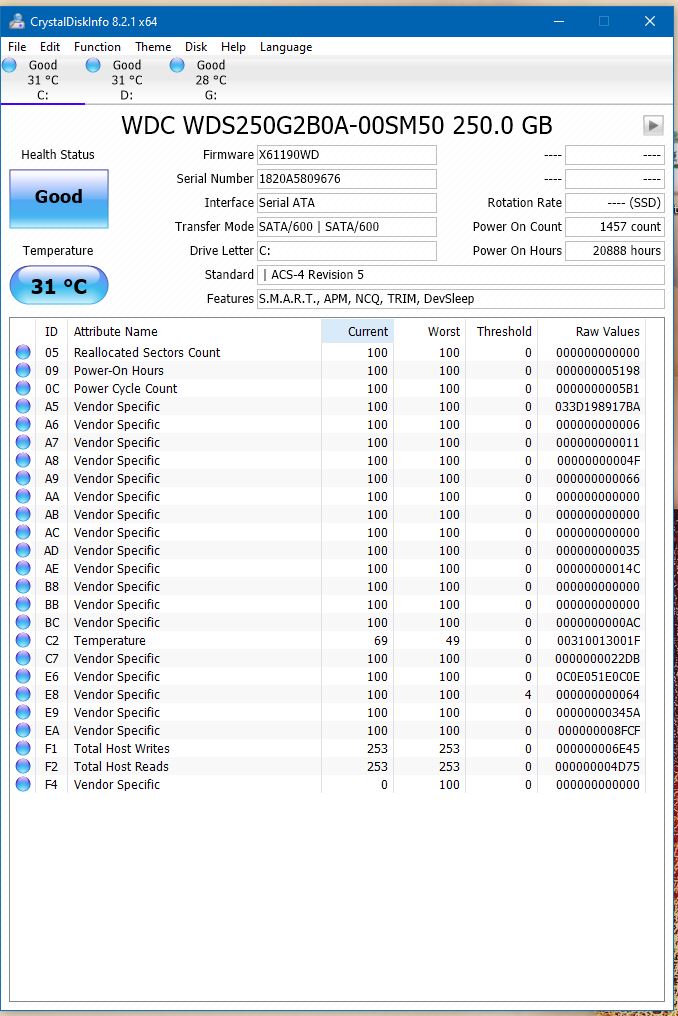Click status icon for attribute AC

click(x=23, y=532)
